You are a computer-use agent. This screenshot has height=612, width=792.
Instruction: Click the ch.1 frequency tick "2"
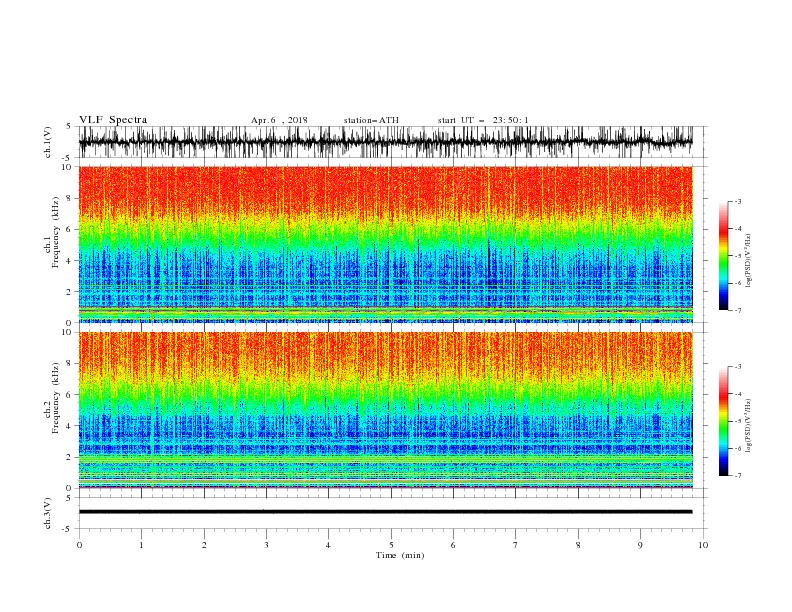[x=69, y=292]
